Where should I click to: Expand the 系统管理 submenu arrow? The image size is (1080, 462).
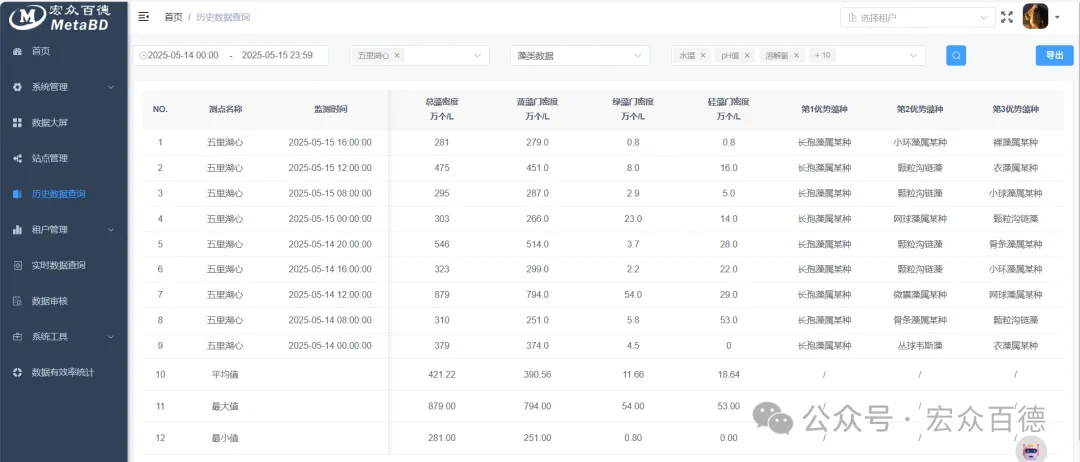point(111,87)
